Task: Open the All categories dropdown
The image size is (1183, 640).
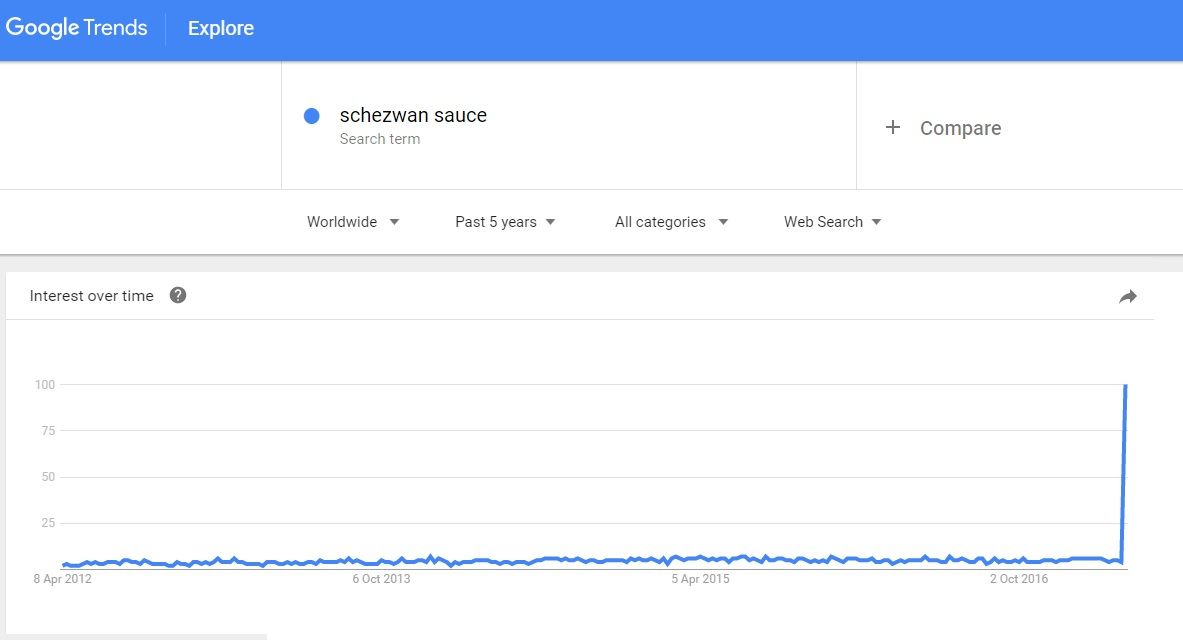Action: [x=671, y=222]
